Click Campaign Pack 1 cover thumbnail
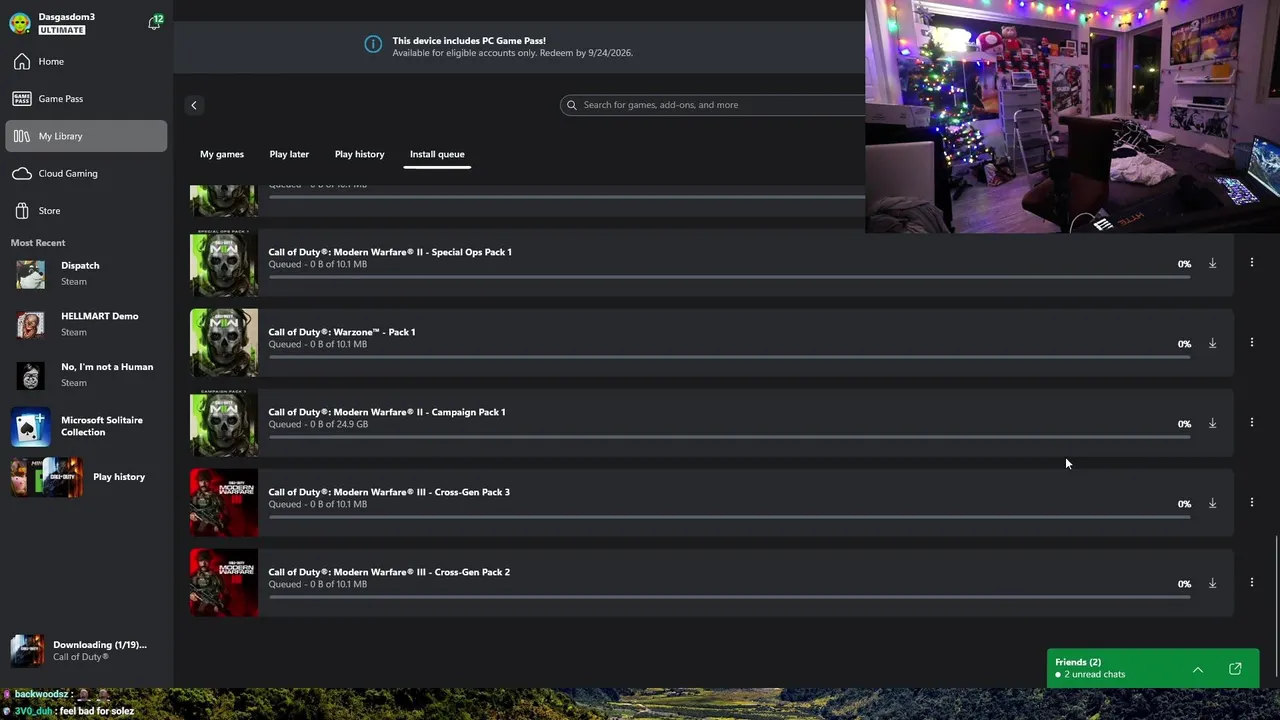 [224, 423]
